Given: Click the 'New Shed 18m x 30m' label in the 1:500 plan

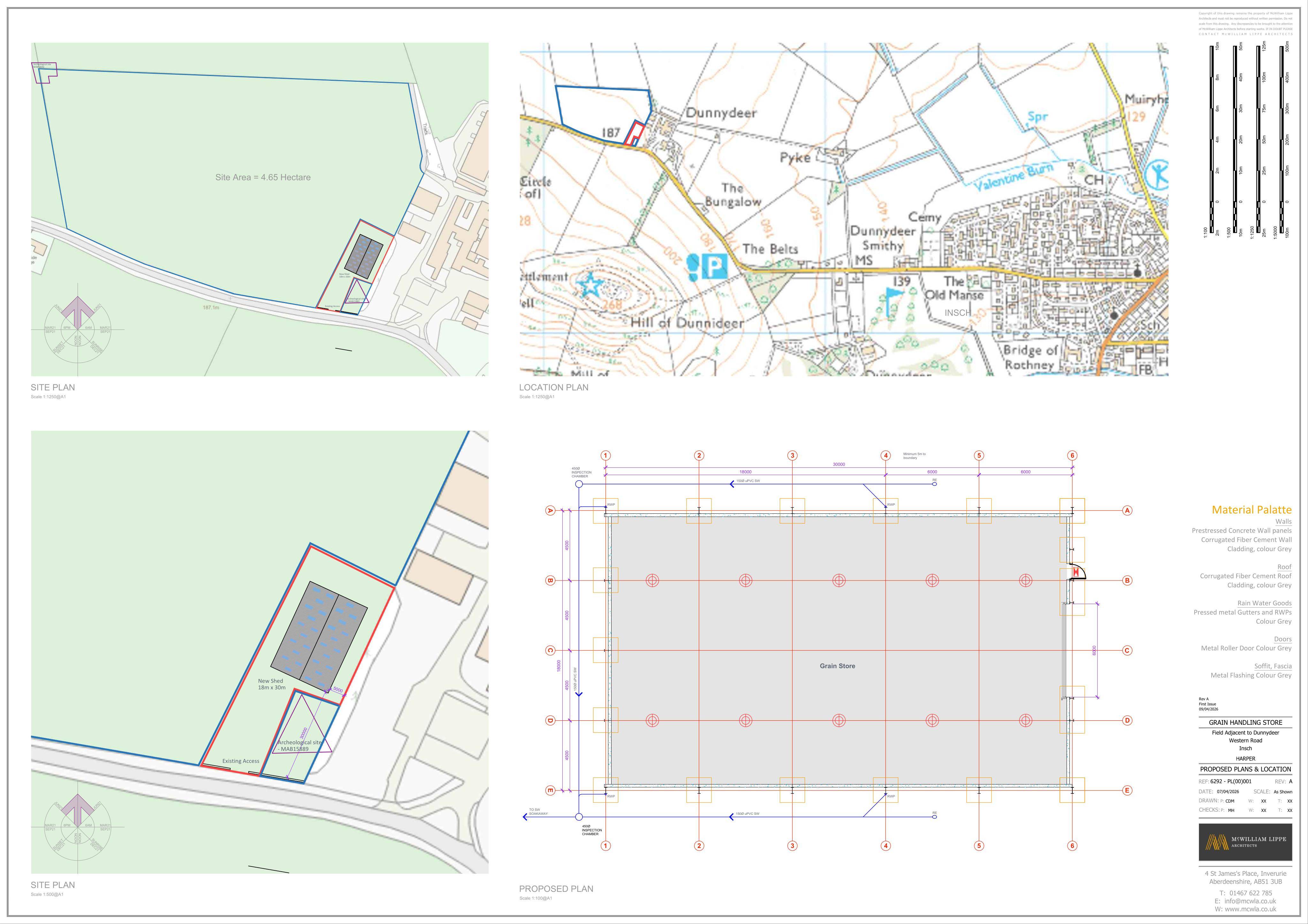Looking at the screenshot, I should pyautogui.click(x=272, y=684).
